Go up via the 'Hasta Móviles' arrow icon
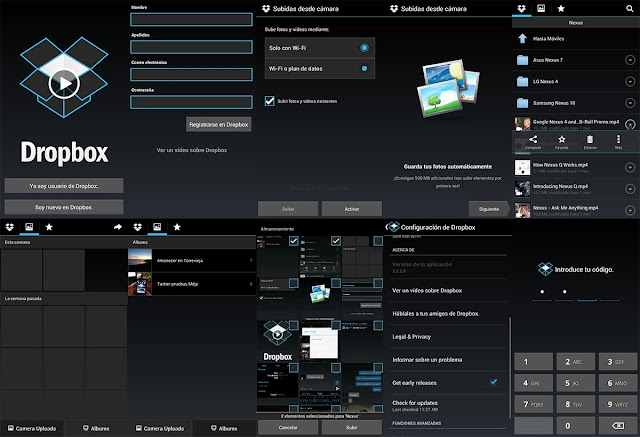This screenshot has width=640, height=437. tap(522, 38)
